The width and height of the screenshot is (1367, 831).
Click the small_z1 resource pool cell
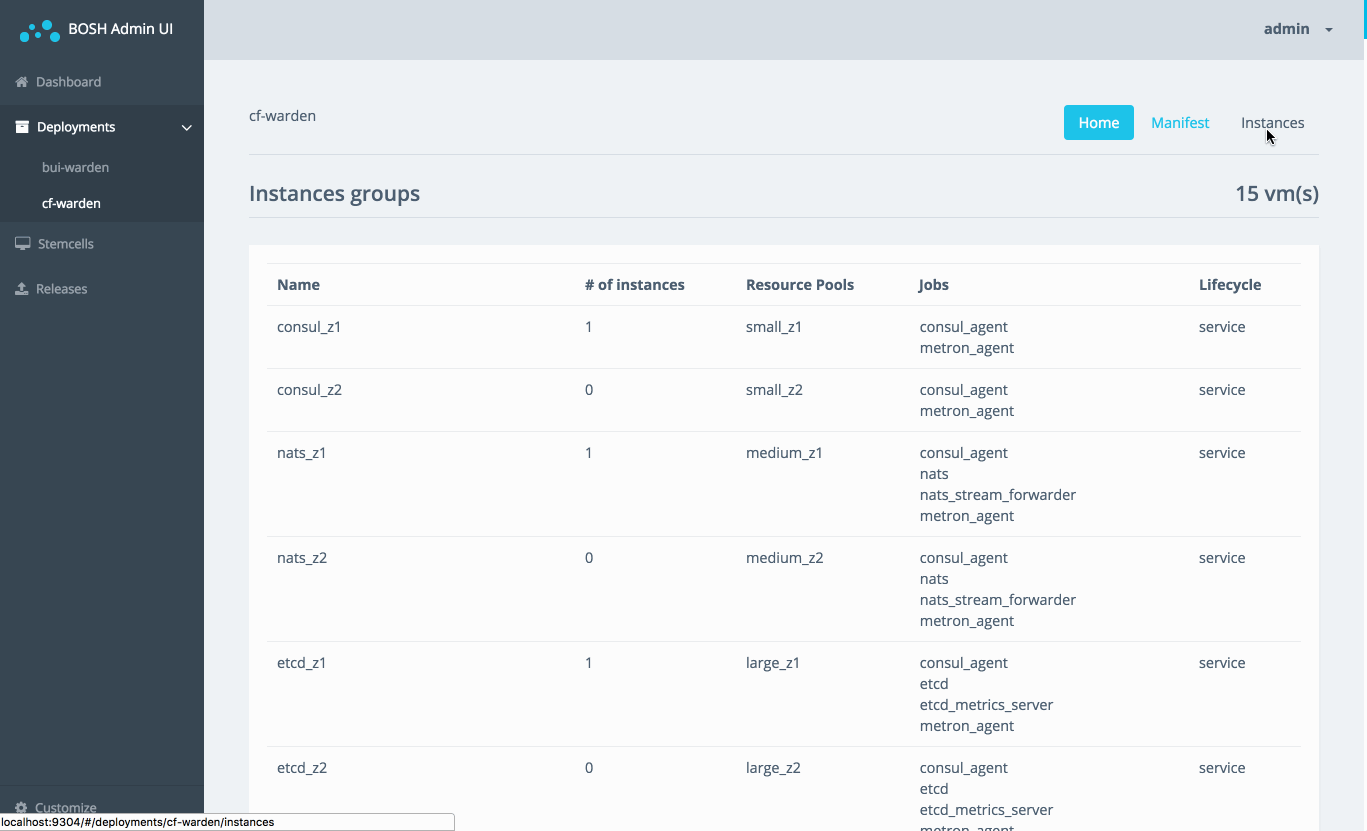(x=774, y=327)
